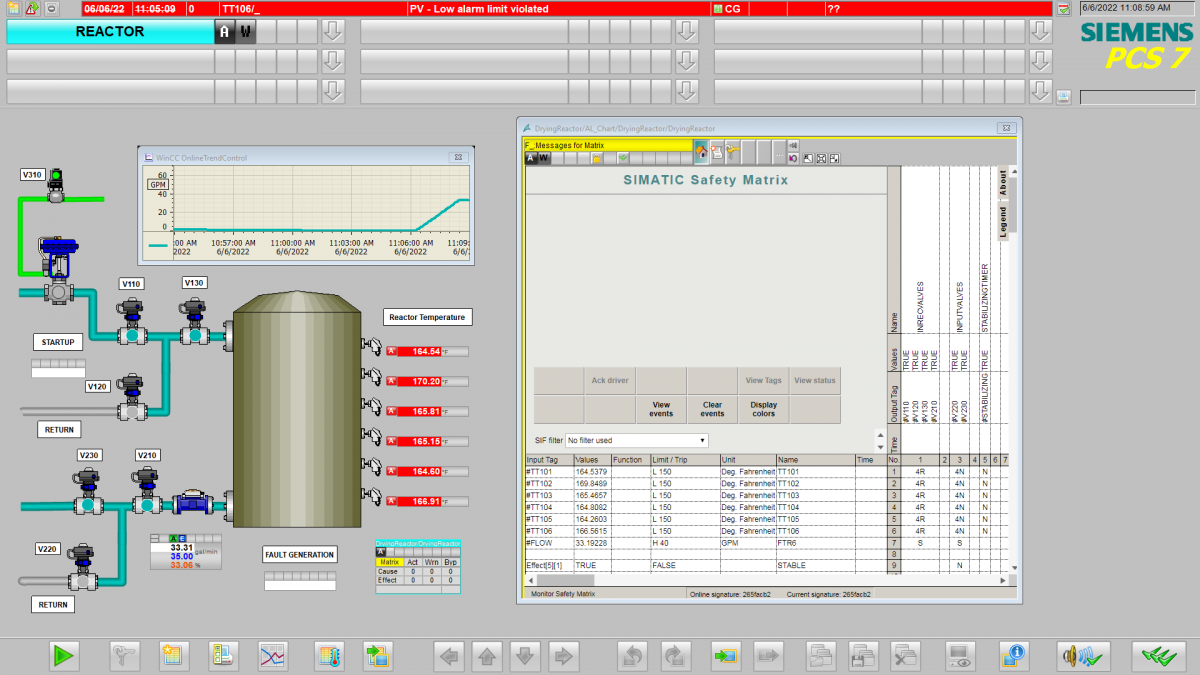This screenshot has height=675, width=1200.
Task: Click the information icon in bottom toolbar
Action: click(x=1015, y=656)
